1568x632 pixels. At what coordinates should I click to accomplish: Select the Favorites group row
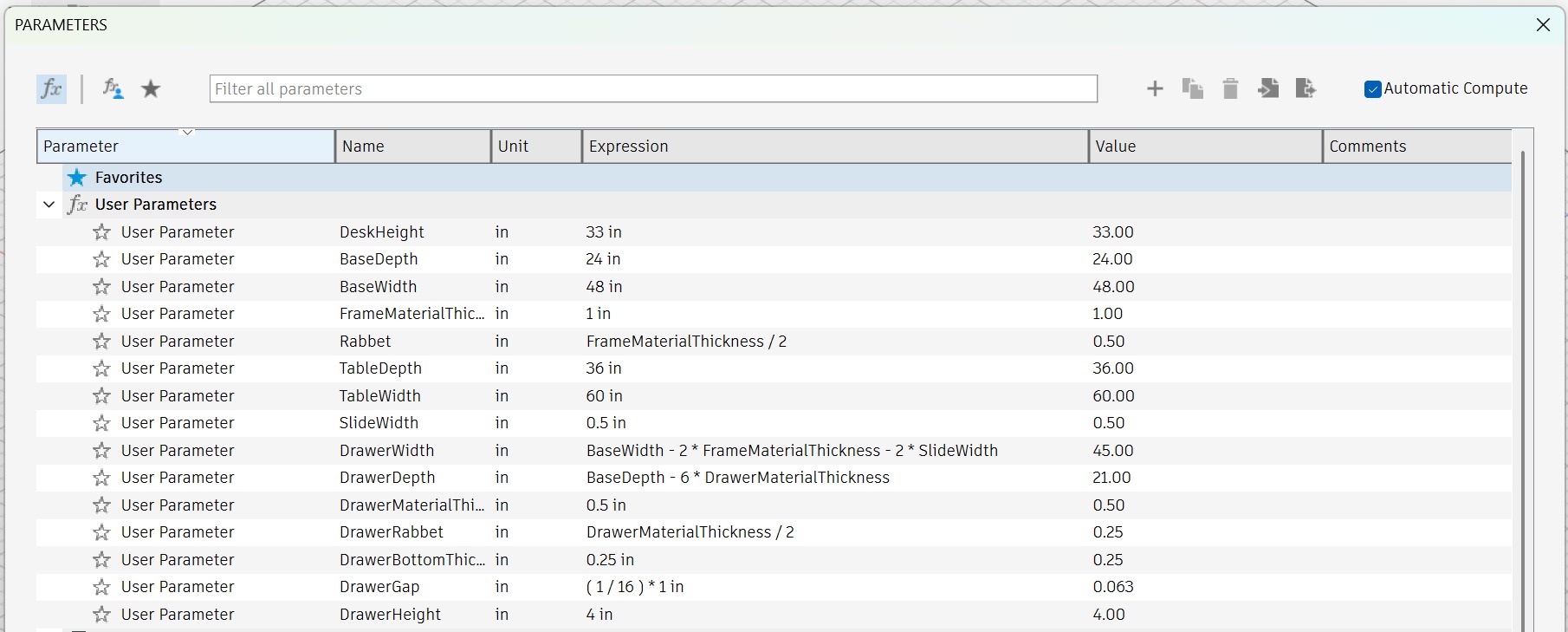128,178
